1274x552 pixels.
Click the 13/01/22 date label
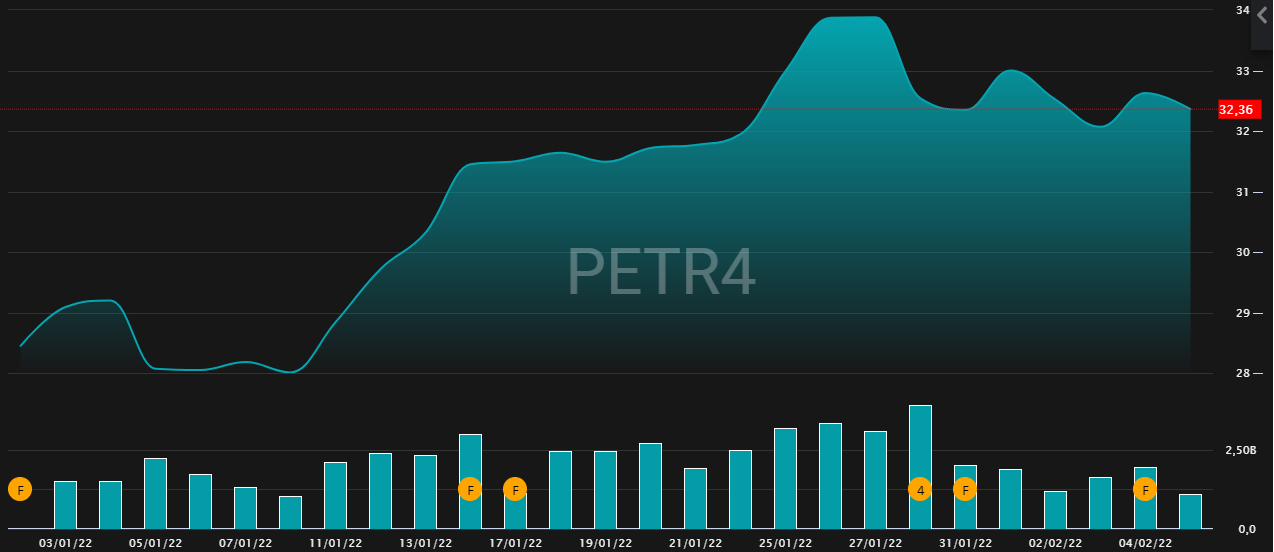(x=425, y=543)
